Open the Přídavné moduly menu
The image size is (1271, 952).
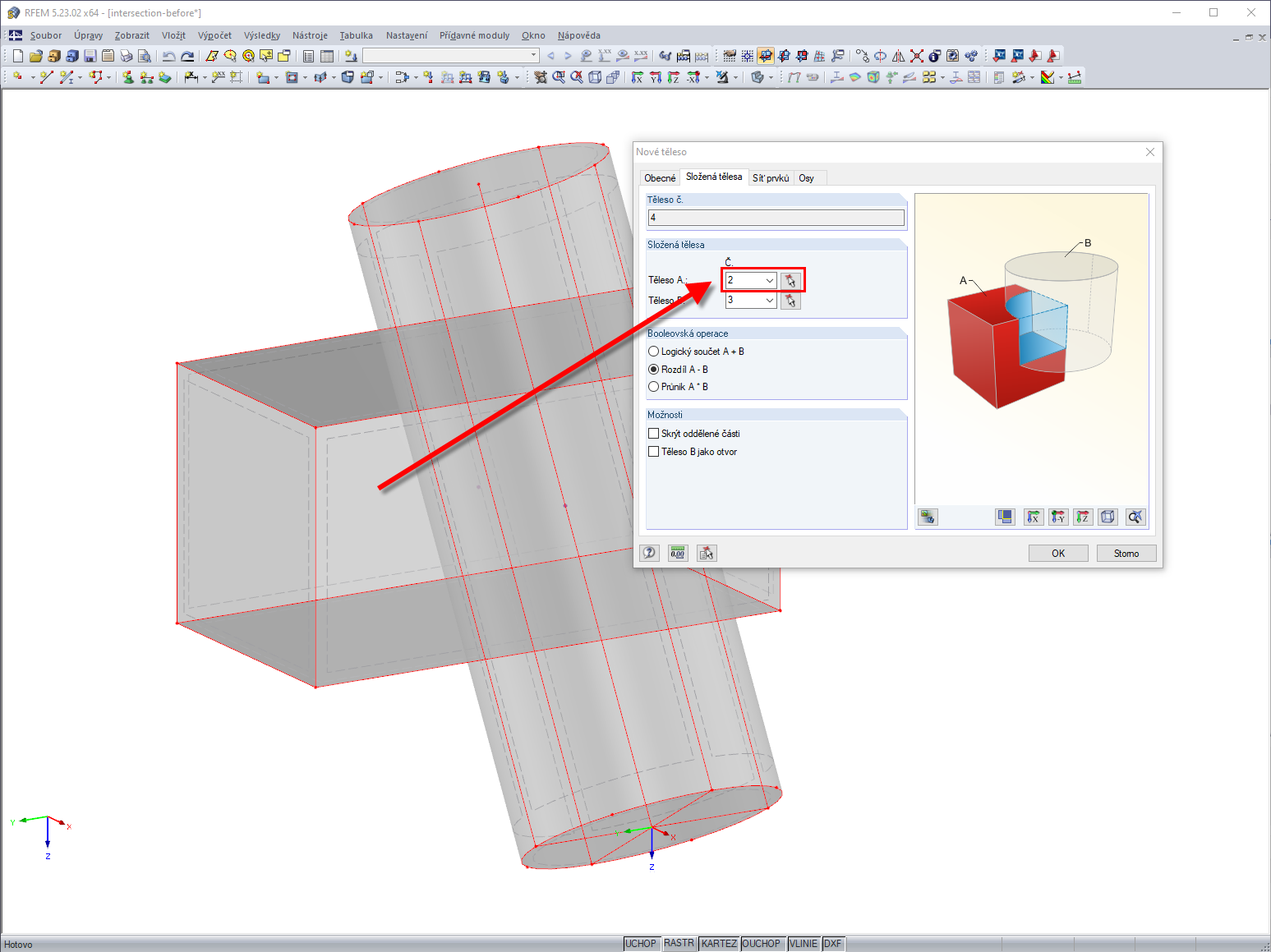pos(474,35)
